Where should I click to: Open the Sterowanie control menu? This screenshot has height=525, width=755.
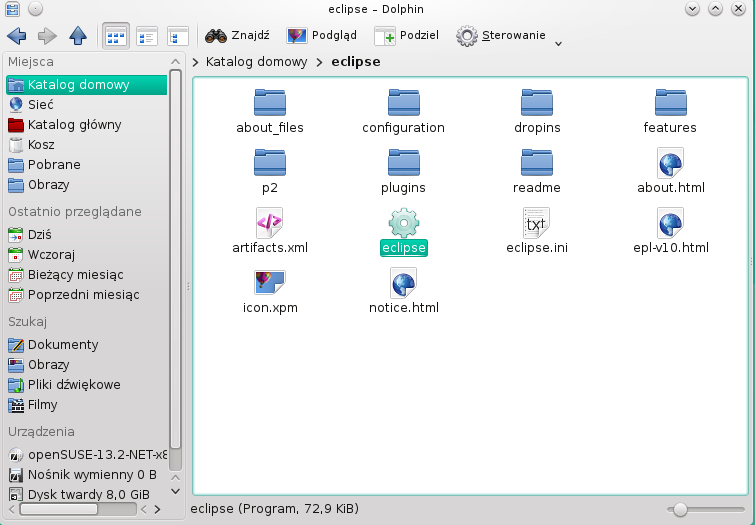[501, 36]
